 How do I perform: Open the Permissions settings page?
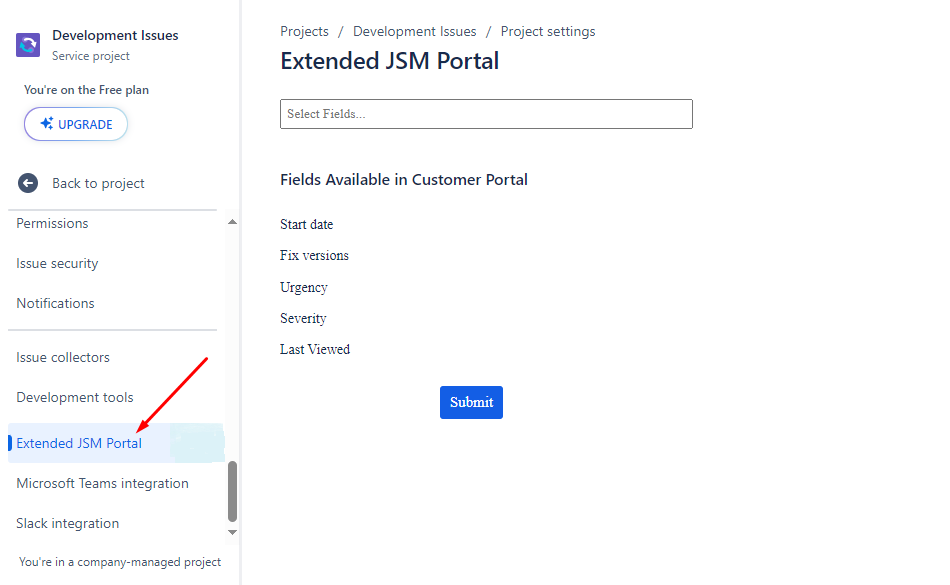(x=52, y=223)
